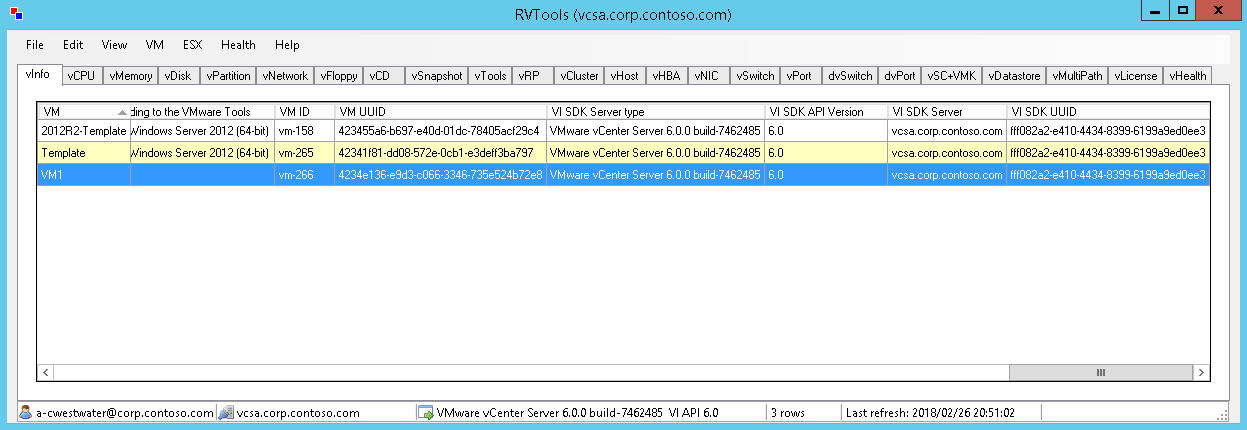The image size is (1247, 430).
Task: Switch to the dvSwitch tab
Action: click(x=851, y=76)
